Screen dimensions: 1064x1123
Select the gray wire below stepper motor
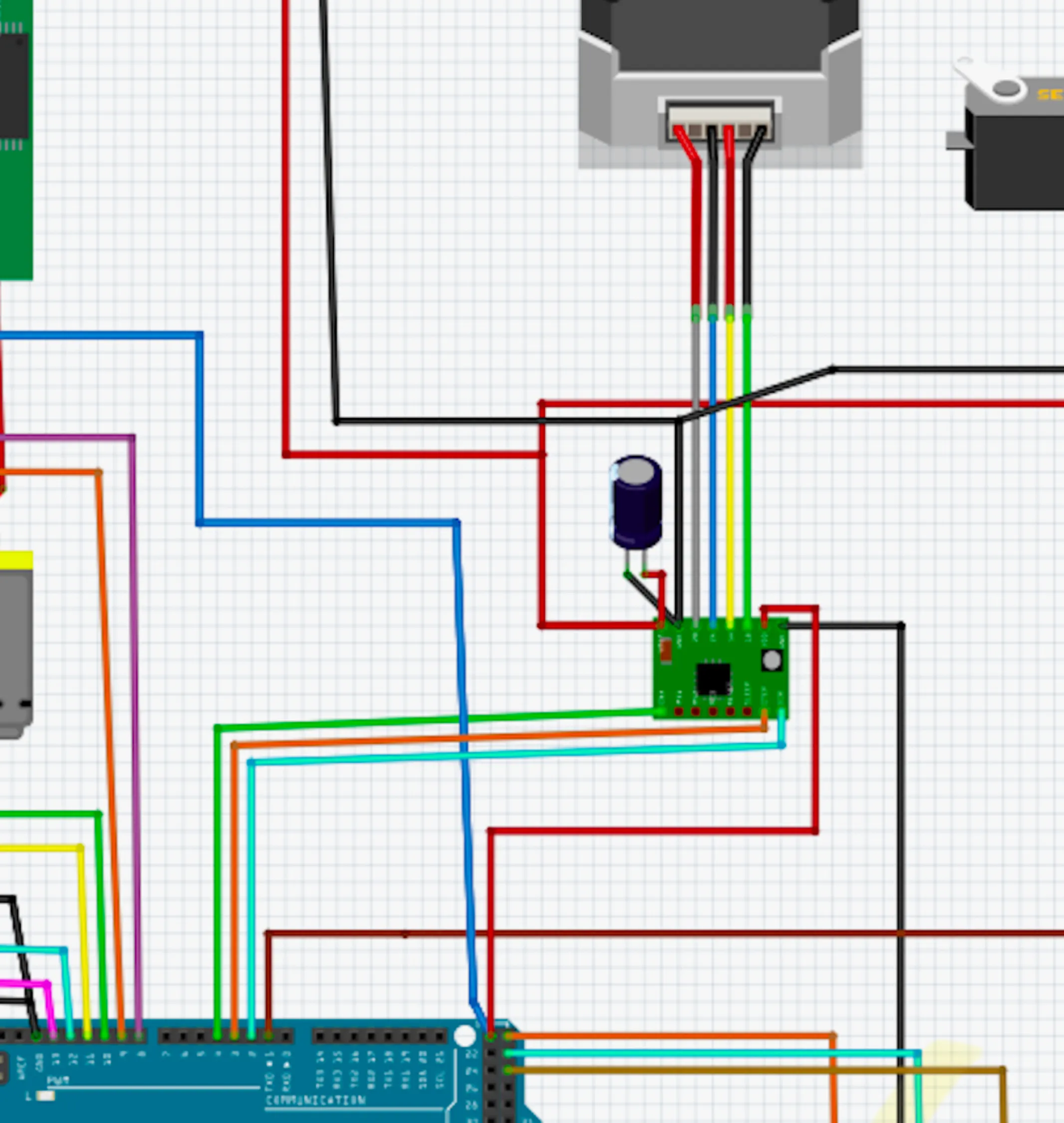click(x=696, y=363)
